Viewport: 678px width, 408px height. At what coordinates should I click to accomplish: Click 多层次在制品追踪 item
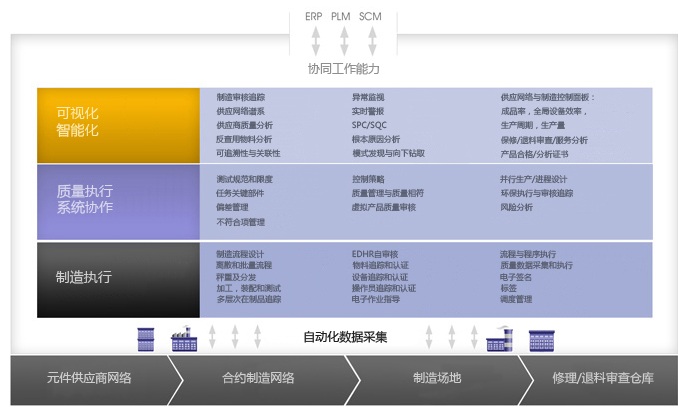[x=249, y=299]
